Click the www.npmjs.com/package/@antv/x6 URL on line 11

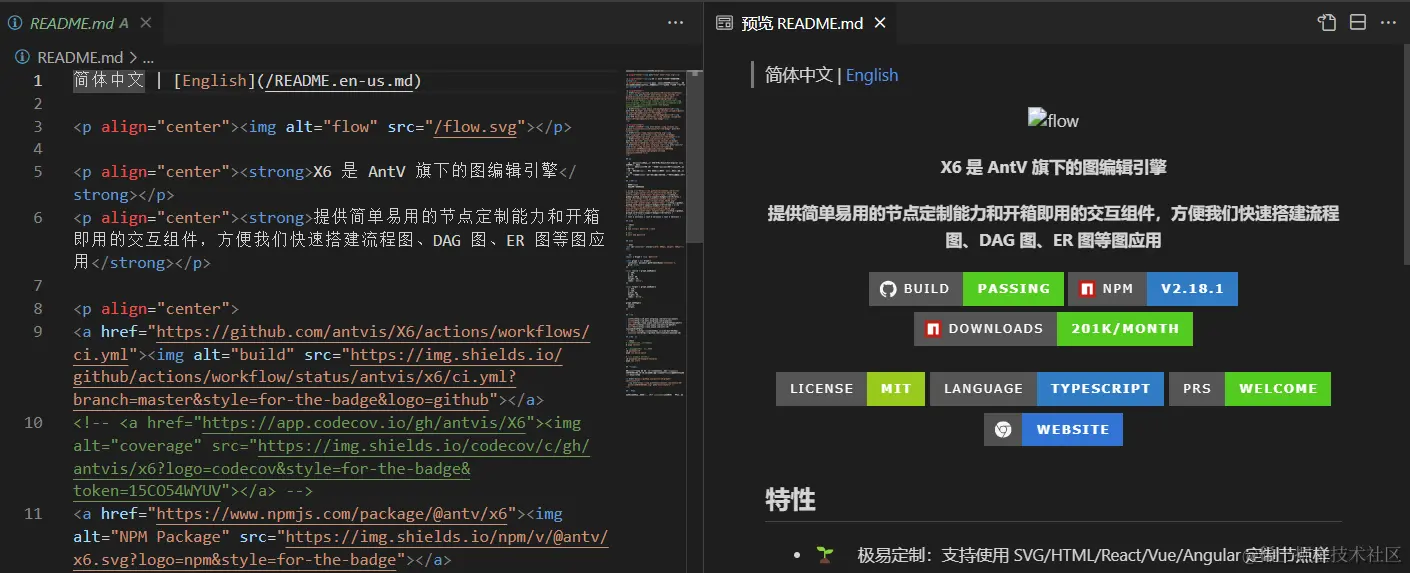point(331,514)
